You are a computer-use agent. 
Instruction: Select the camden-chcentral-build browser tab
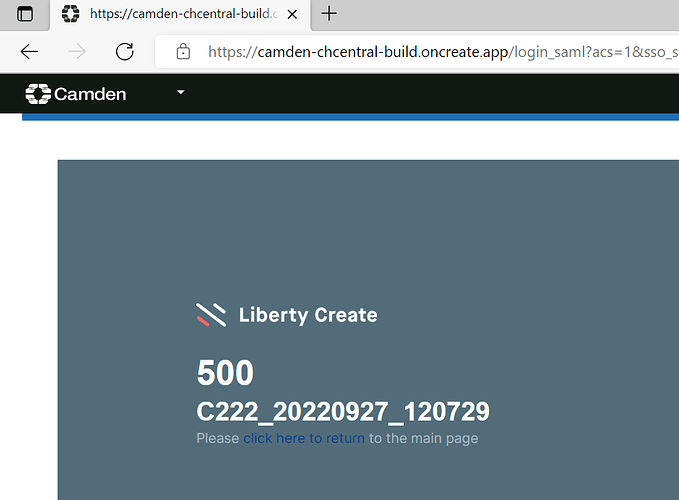tap(180, 14)
